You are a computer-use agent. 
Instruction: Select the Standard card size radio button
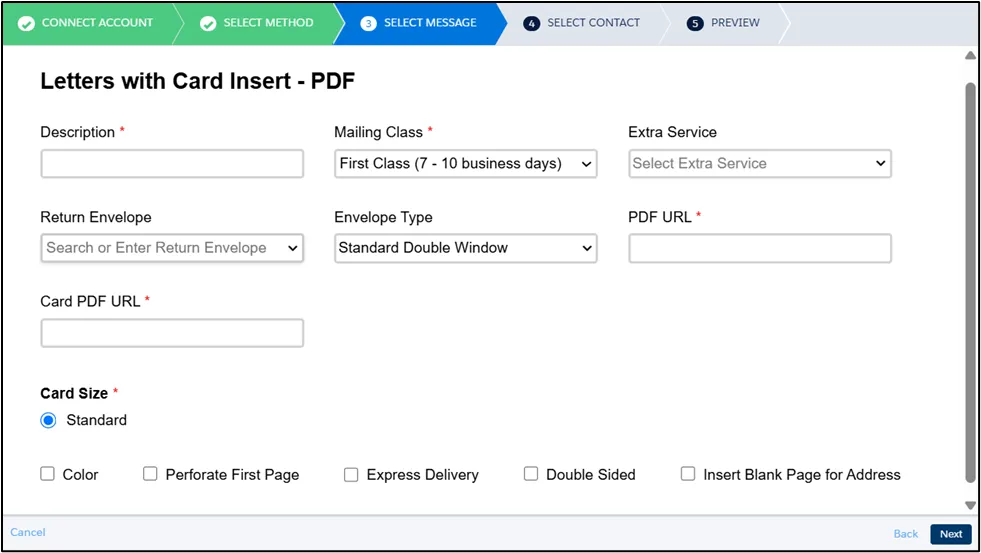(x=48, y=421)
